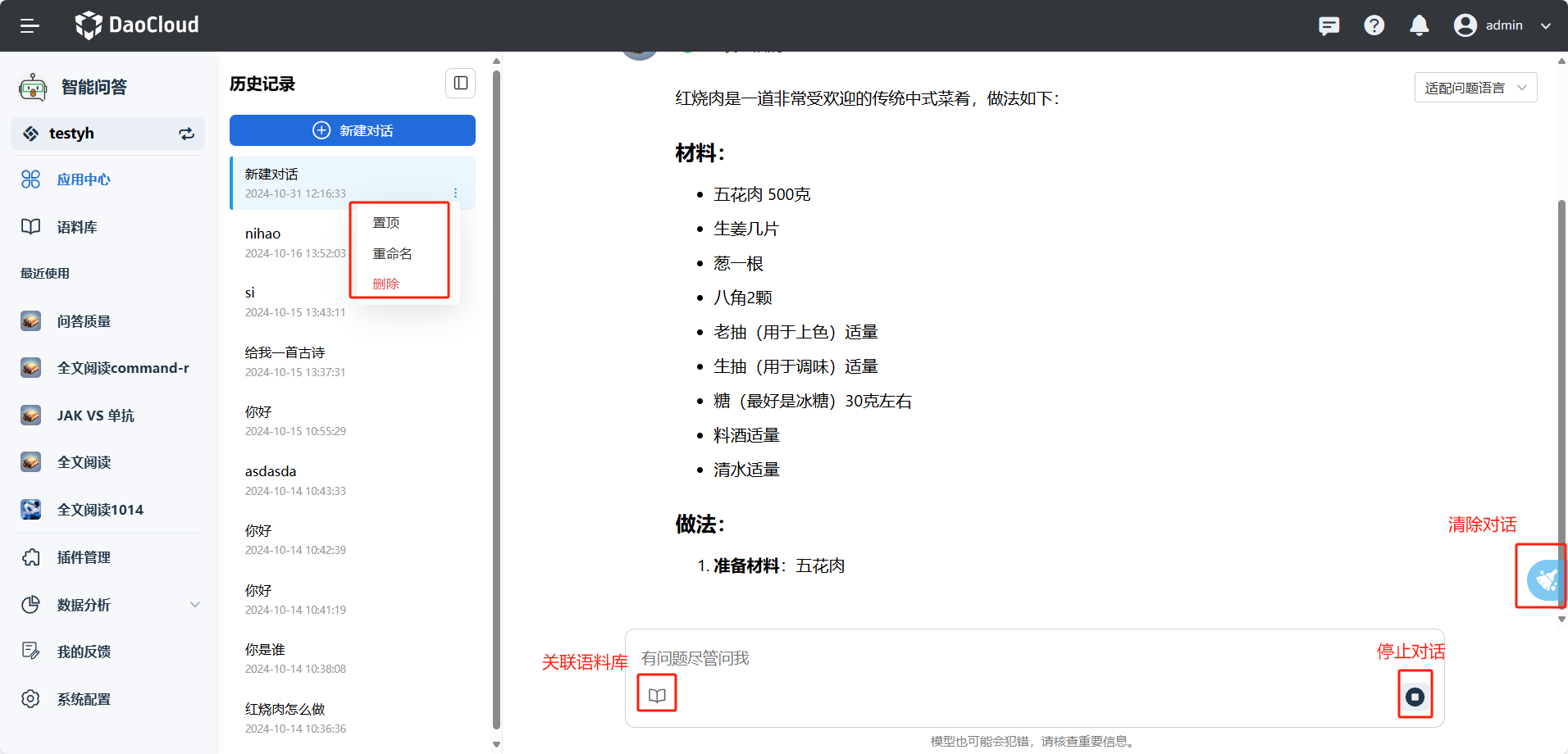Screen dimensions: 1568x754
Task: Open the notifications bell icon
Action: click(x=1419, y=25)
